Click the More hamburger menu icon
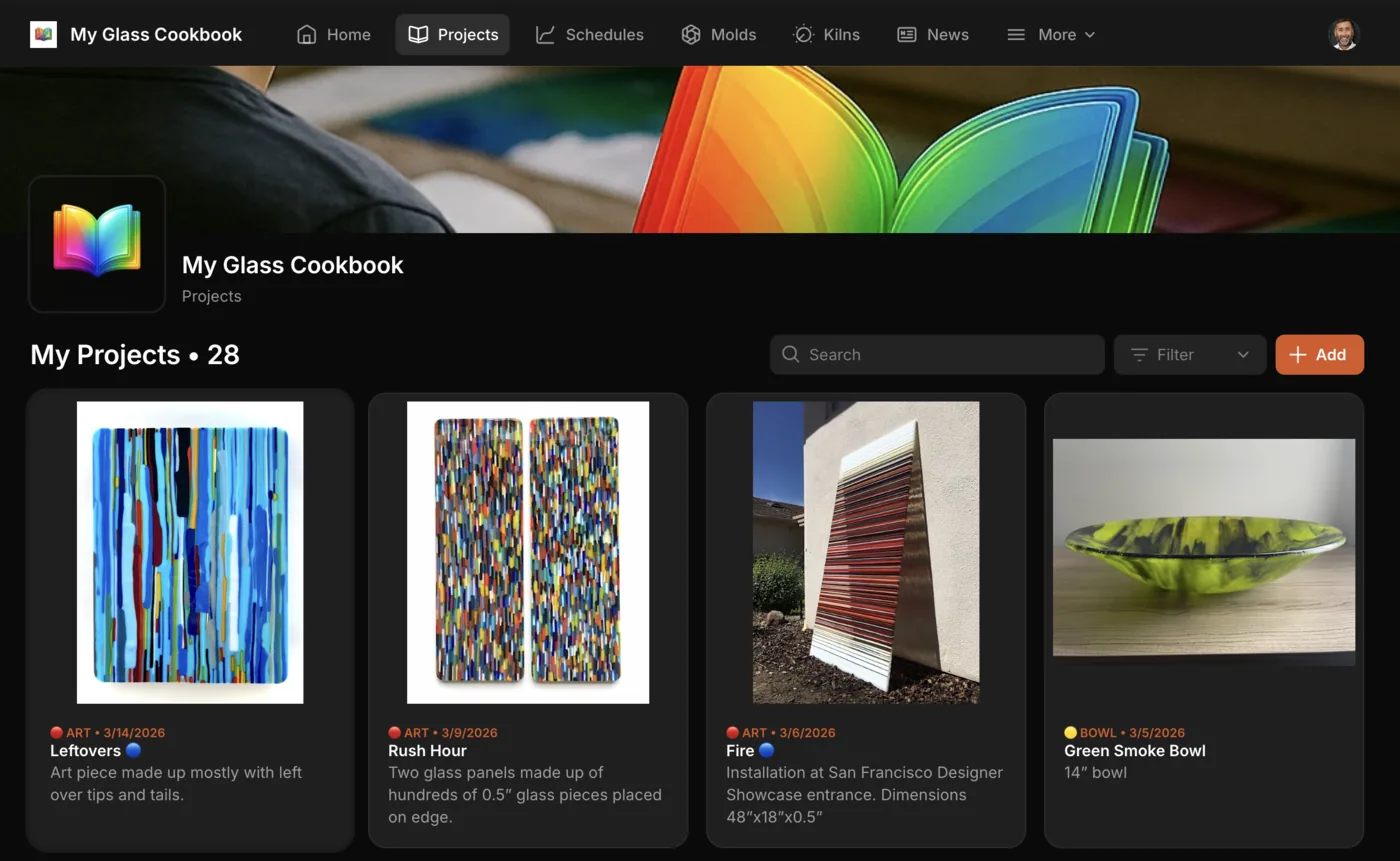Screen dimensions: 1400x861 tap(1016, 34)
